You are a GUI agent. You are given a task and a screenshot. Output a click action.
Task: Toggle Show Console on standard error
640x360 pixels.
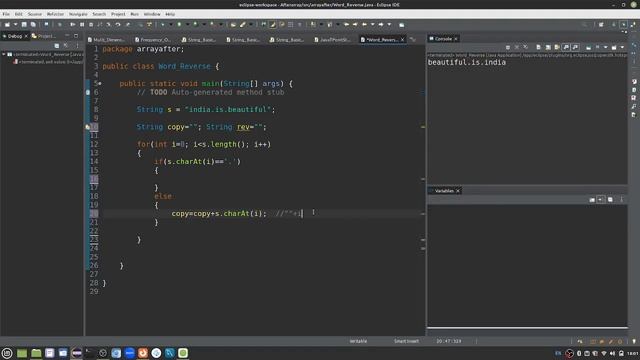coord(576,47)
